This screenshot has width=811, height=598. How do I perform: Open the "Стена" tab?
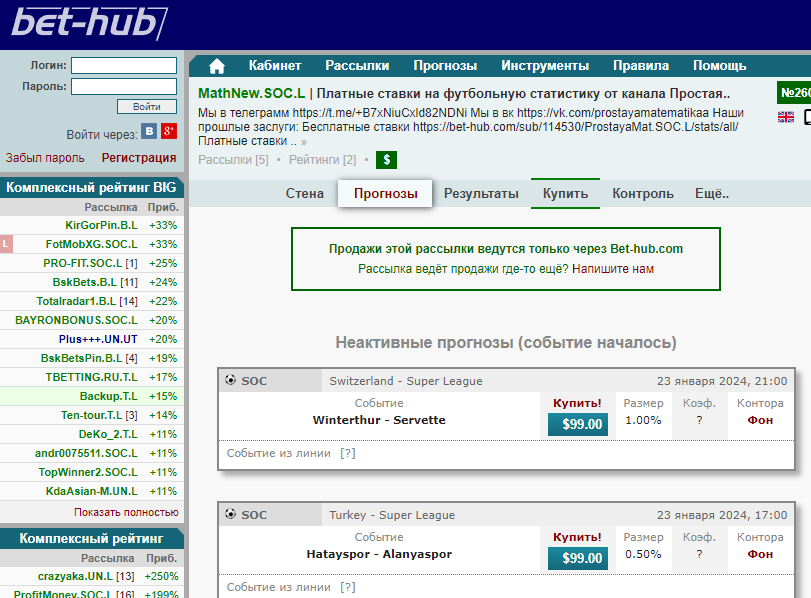tap(305, 194)
